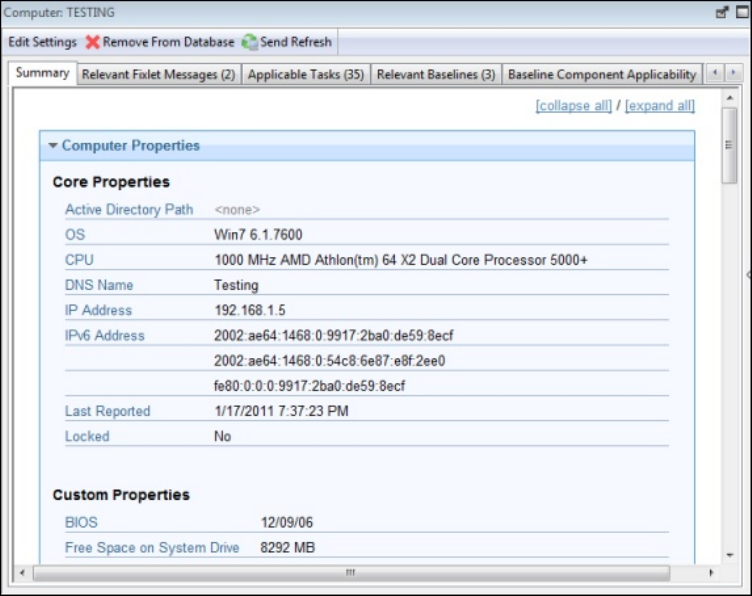Click the pop-out window icon in title bar
Screen dimensions: 752x596
tap(722, 12)
